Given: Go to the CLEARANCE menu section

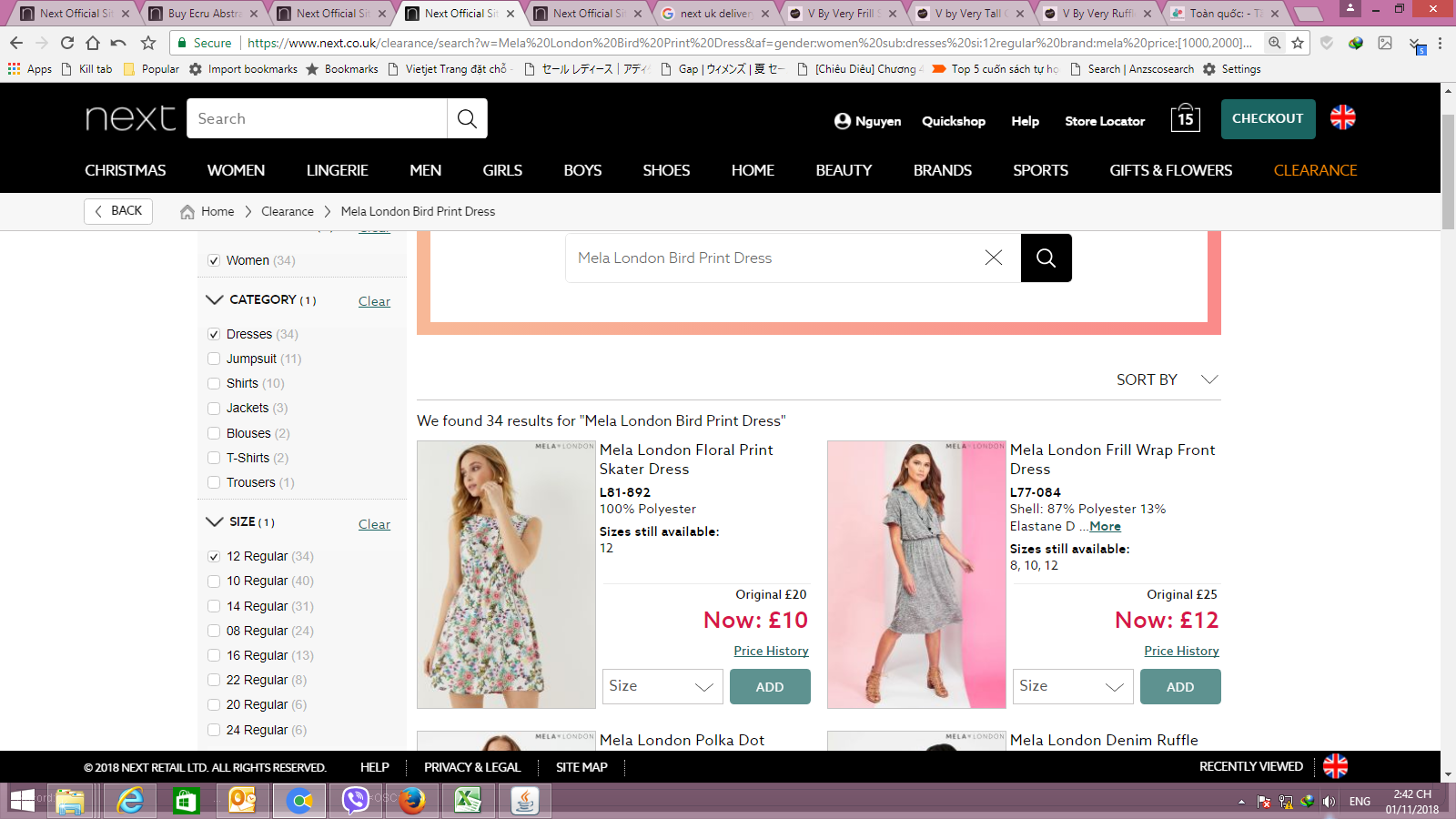Looking at the screenshot, I should click(x=1315, y=170).
